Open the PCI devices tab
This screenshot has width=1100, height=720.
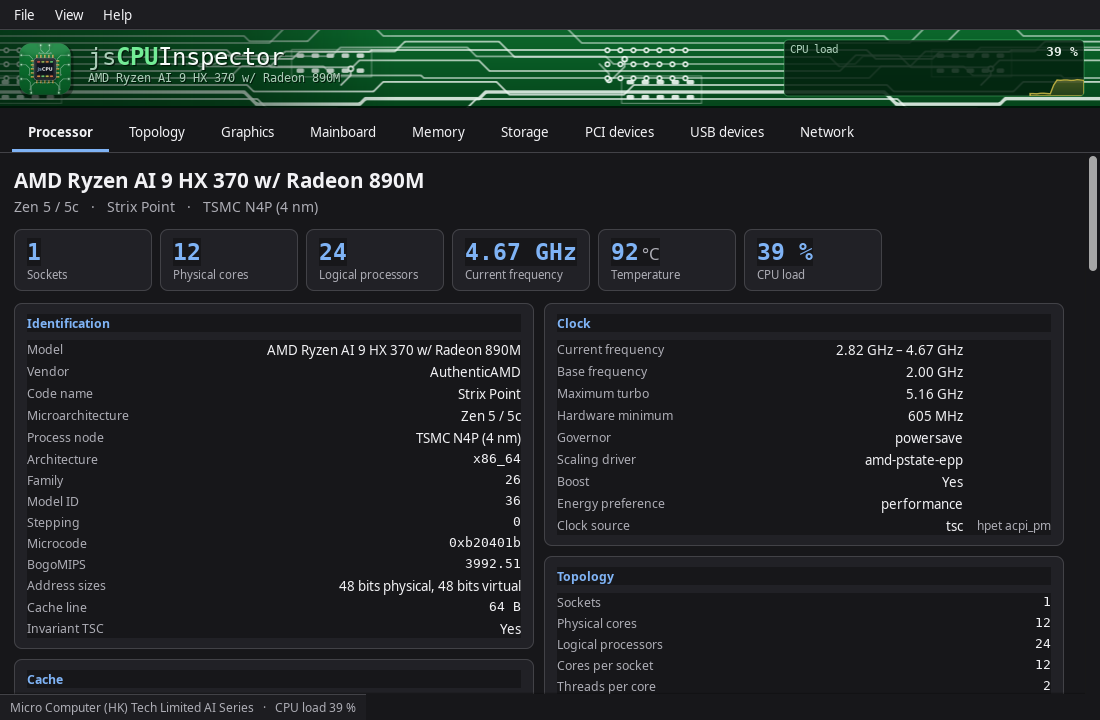(x=619, y=132)
